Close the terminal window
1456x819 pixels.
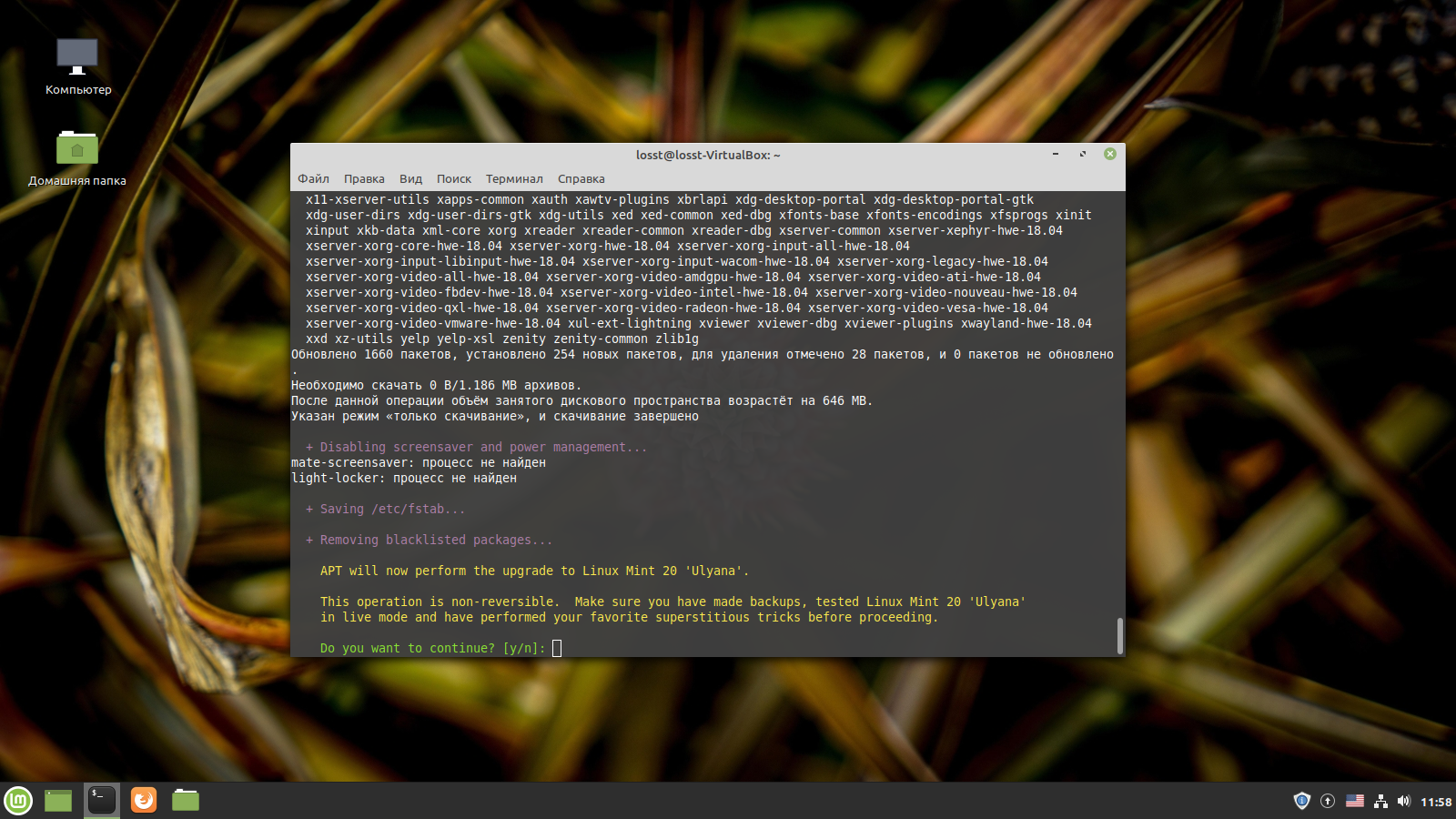tap(1110, 154)
